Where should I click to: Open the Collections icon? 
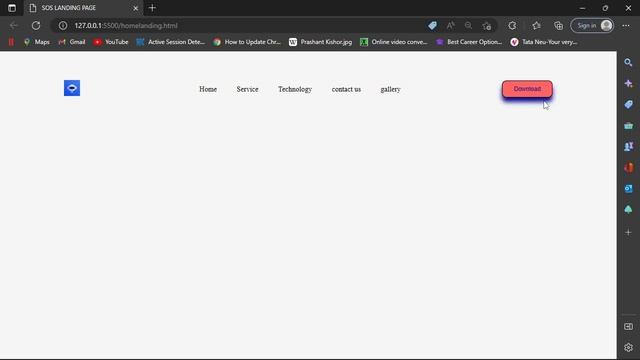click(x=558, y=25)
